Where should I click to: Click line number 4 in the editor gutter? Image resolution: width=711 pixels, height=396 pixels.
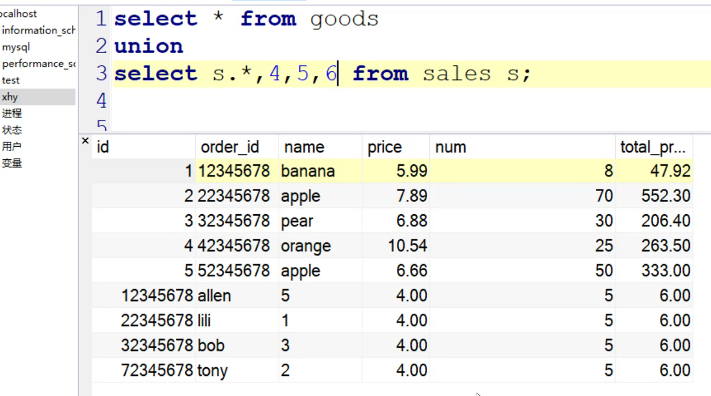click(102, 101)
